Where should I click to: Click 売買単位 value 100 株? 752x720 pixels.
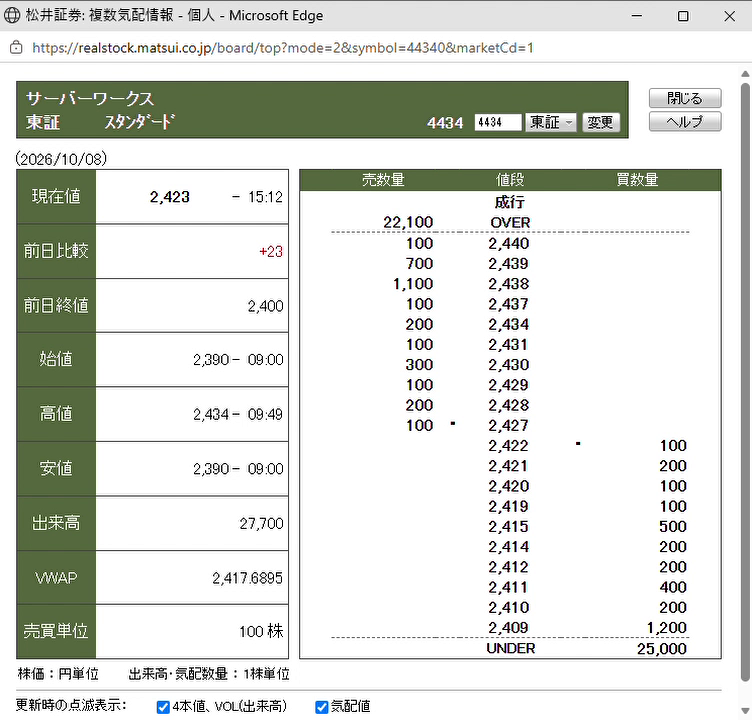tap(261, 631)
